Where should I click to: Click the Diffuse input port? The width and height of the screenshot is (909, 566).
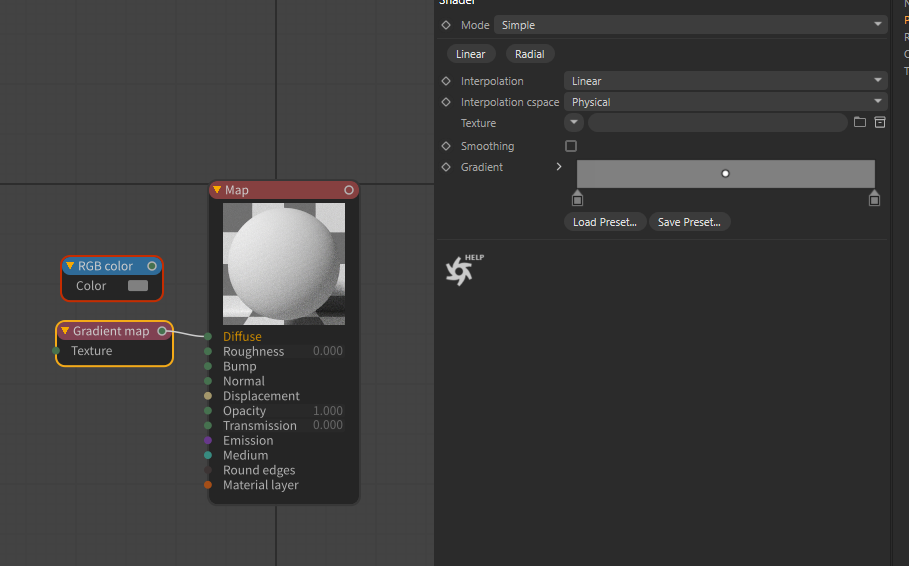pyautogui.click(x=208, y=336)
